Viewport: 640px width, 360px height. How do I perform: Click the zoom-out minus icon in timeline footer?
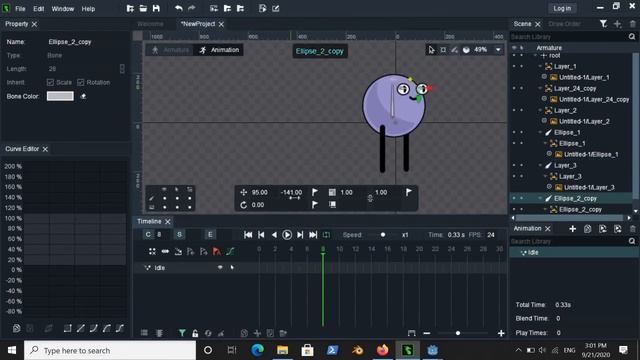427,333
